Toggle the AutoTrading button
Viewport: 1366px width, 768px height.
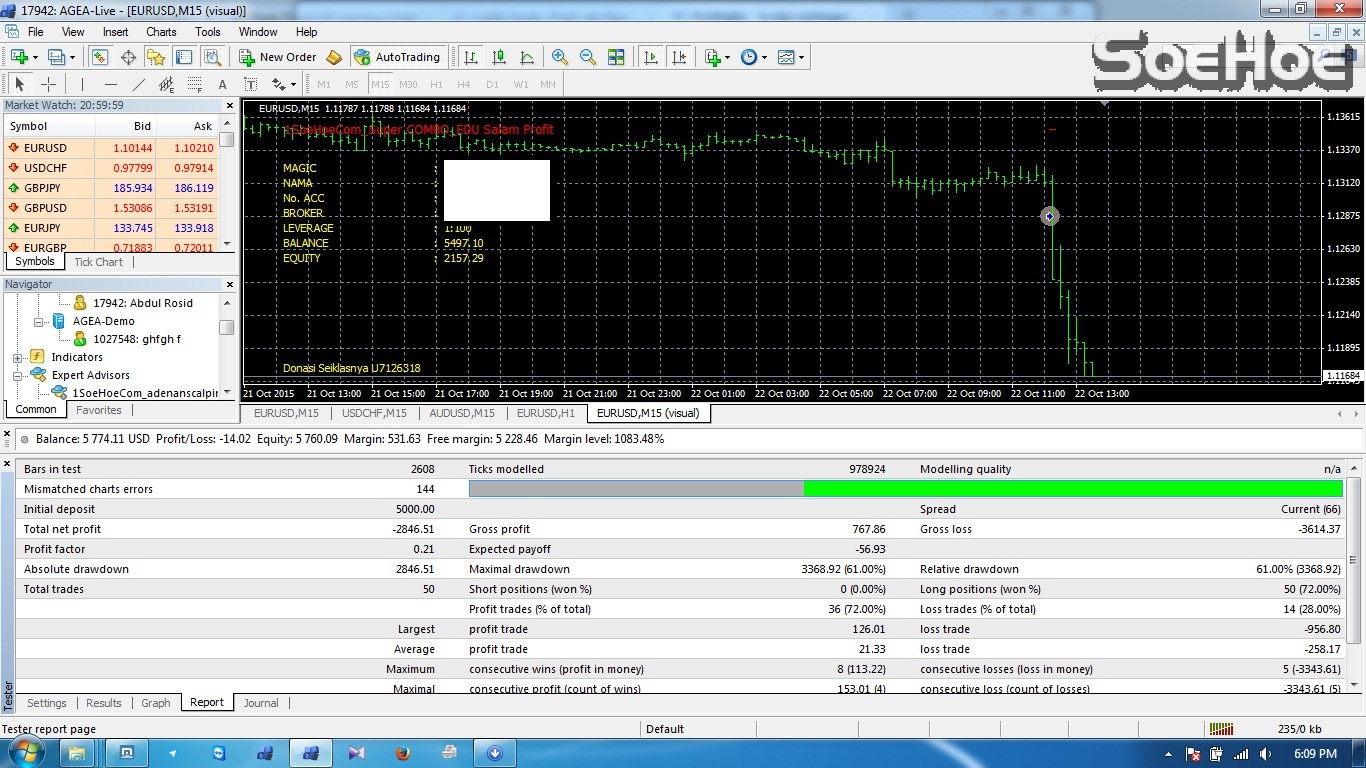[x=396, y=57]
